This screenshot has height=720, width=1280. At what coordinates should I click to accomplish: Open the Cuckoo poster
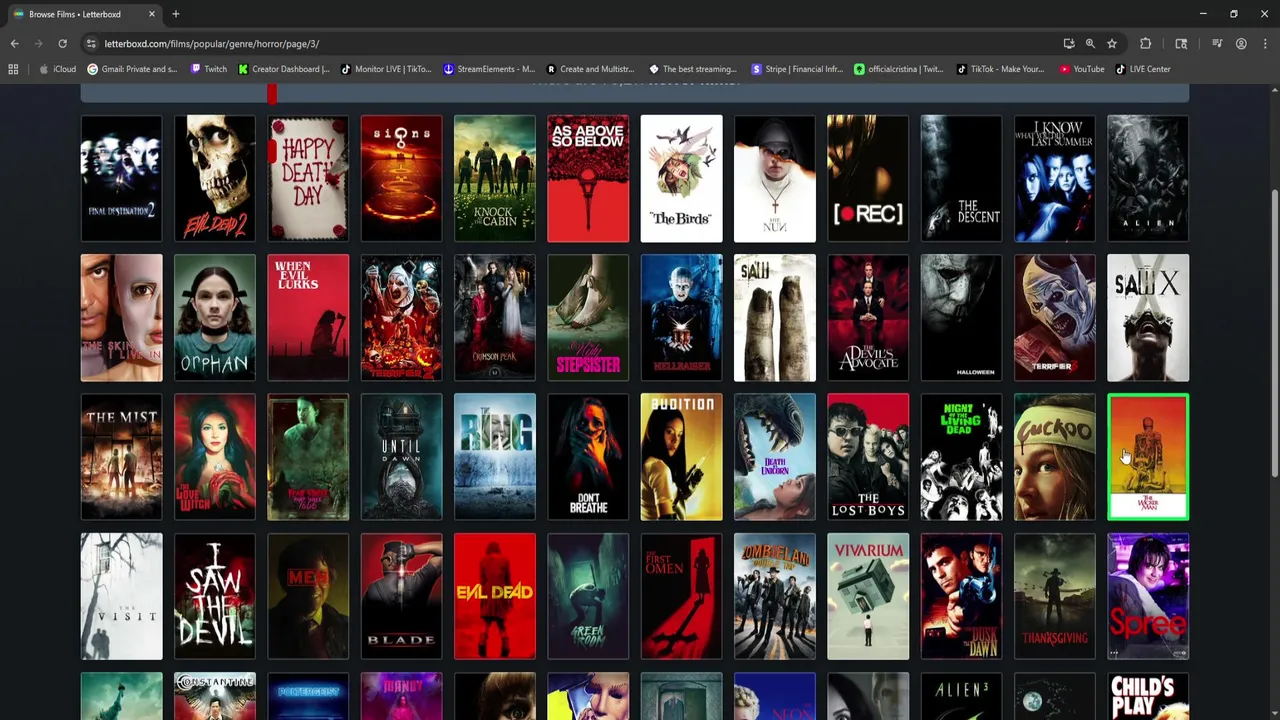1055,457
